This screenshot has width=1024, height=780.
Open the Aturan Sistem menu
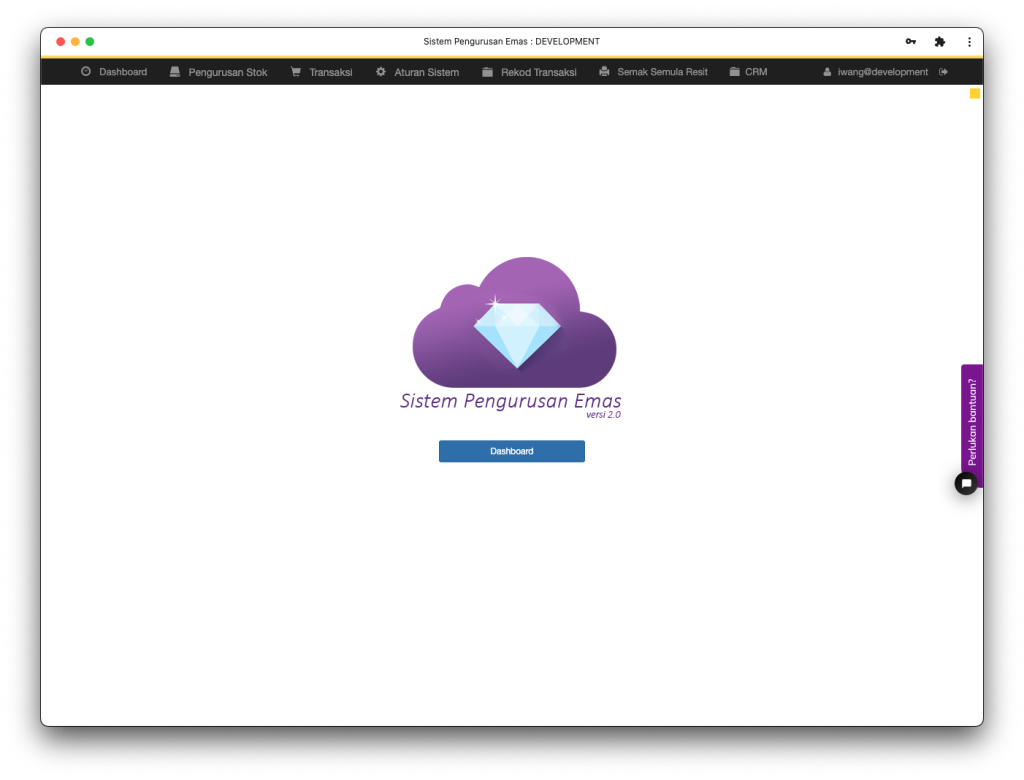click(426, 72)
